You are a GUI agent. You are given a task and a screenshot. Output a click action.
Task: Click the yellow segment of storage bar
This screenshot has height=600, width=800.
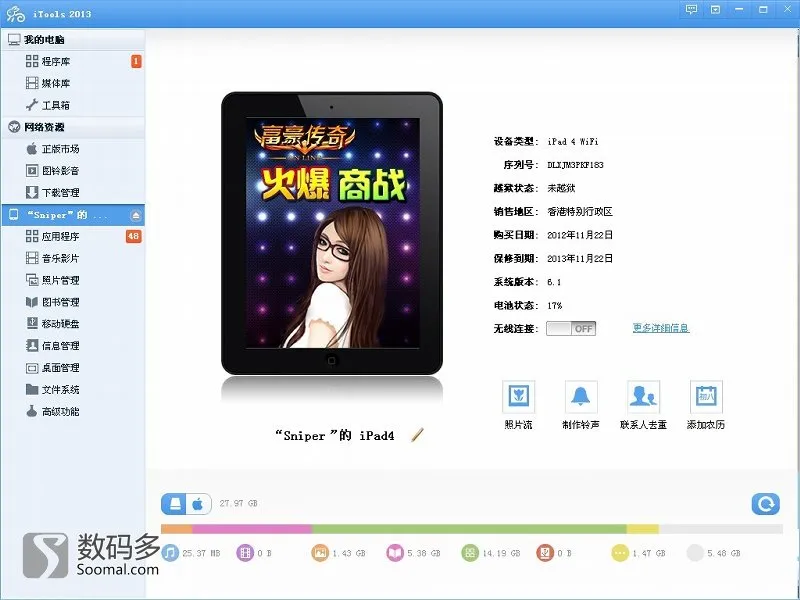(642, 529)
